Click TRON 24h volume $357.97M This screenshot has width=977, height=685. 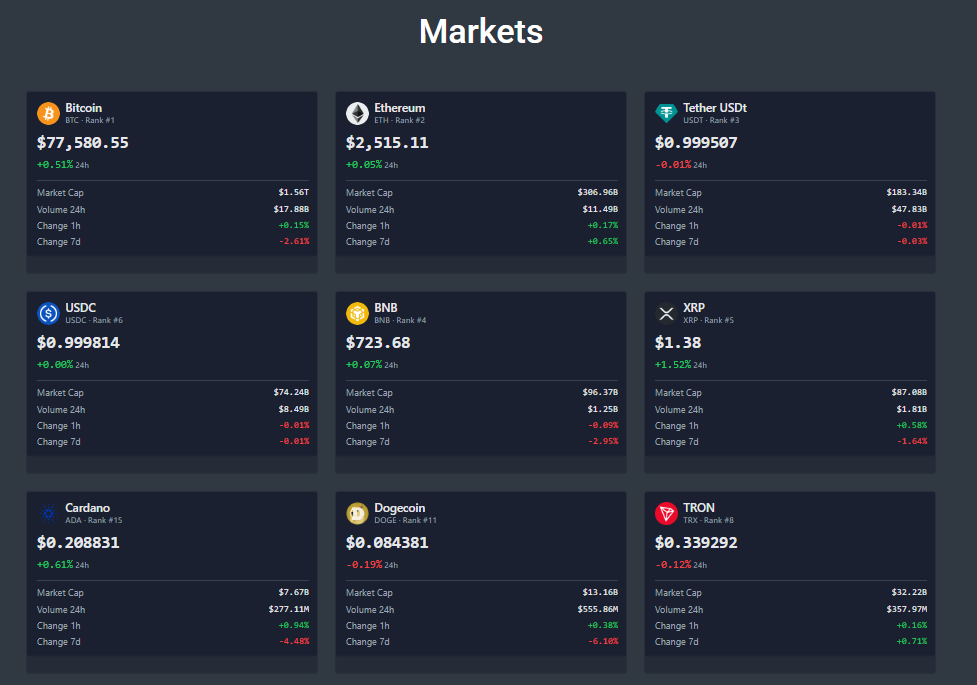(907, 610)
